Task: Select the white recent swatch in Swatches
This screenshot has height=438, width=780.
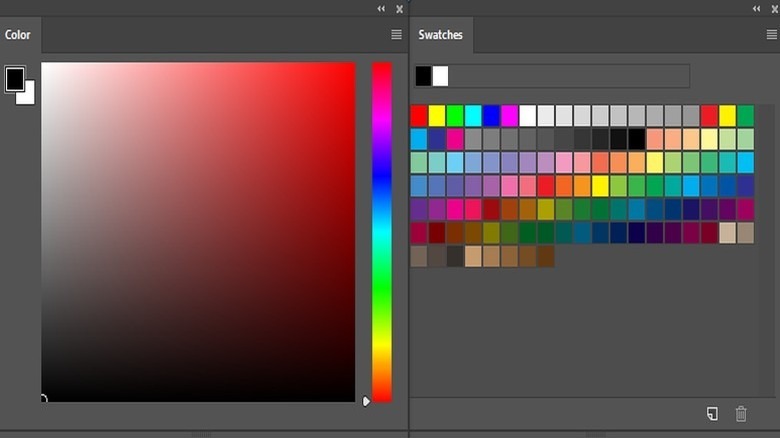Action: [440, 76]
